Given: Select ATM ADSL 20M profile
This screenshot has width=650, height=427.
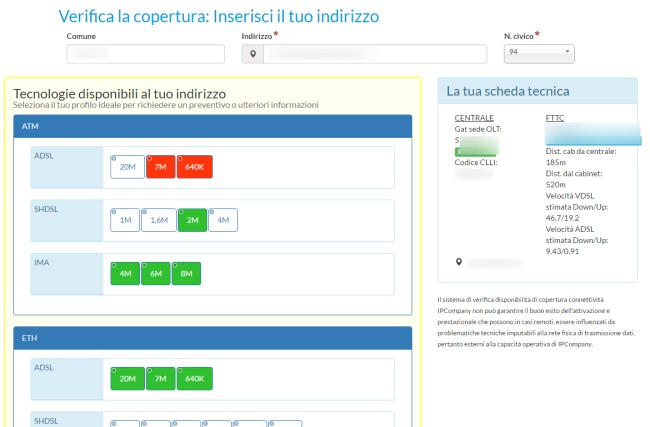Looking at the screenshot, I should 127,167.
